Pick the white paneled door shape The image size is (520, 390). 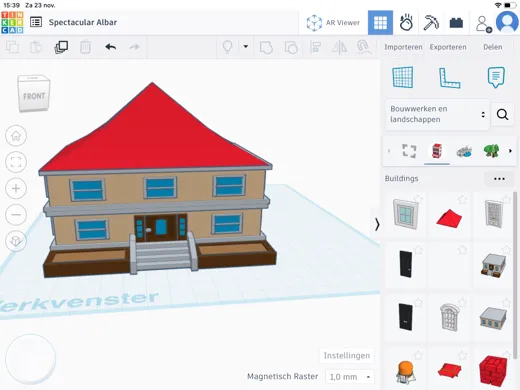pyautogui.click(x=493, y=214)
